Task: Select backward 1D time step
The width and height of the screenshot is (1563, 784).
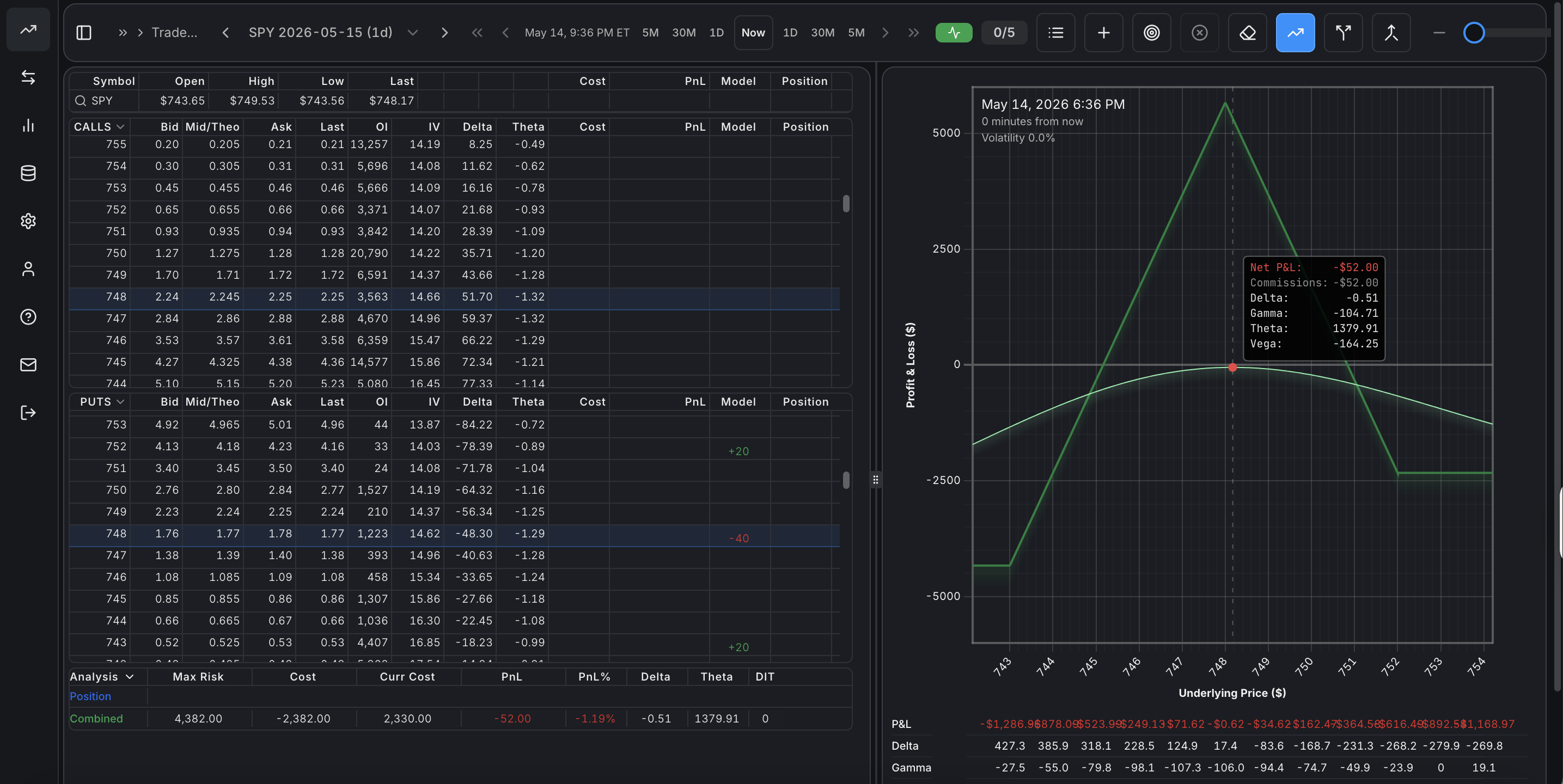Action: pos(717,33)
